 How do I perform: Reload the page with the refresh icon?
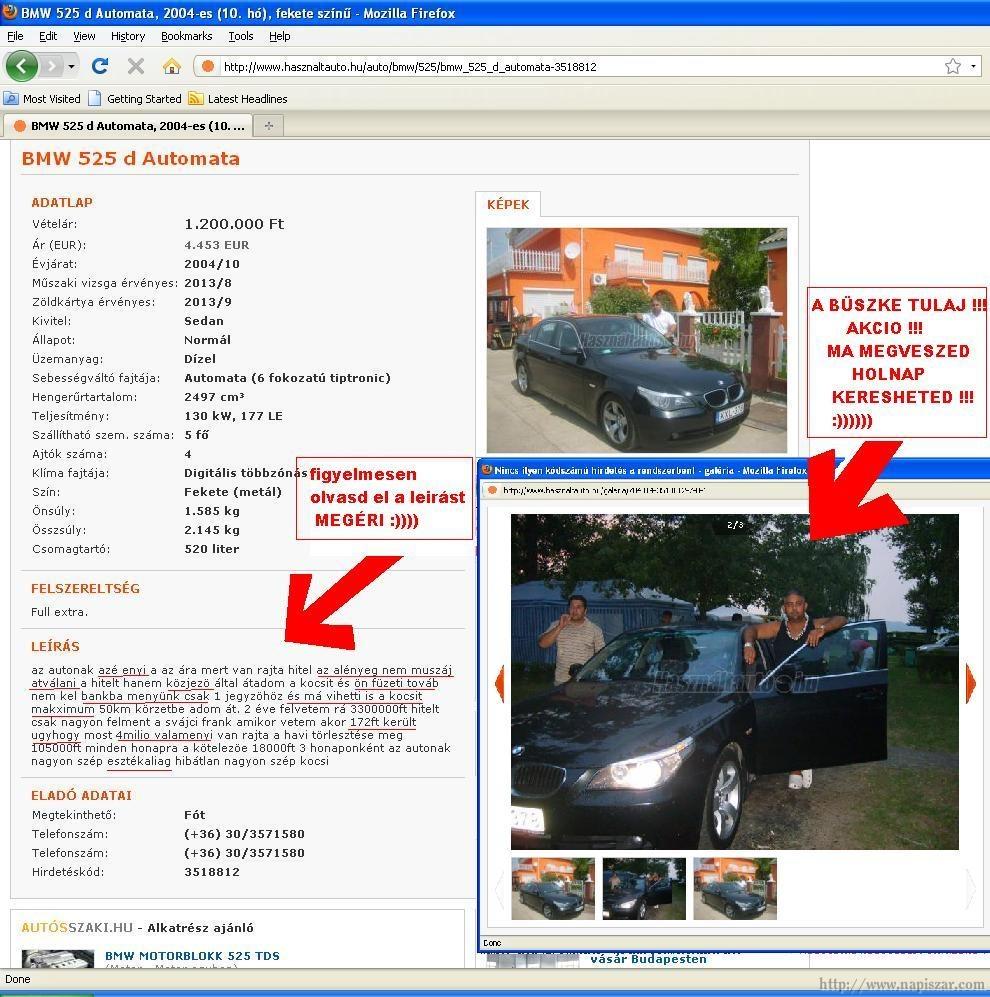100,65
